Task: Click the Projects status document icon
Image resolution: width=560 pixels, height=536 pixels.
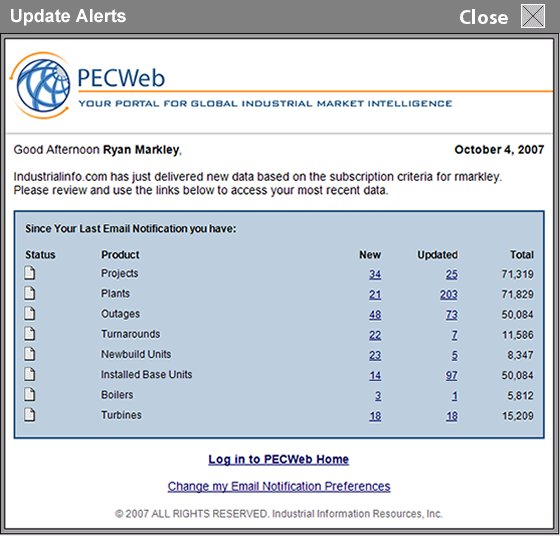Action: tap(30, 273)
